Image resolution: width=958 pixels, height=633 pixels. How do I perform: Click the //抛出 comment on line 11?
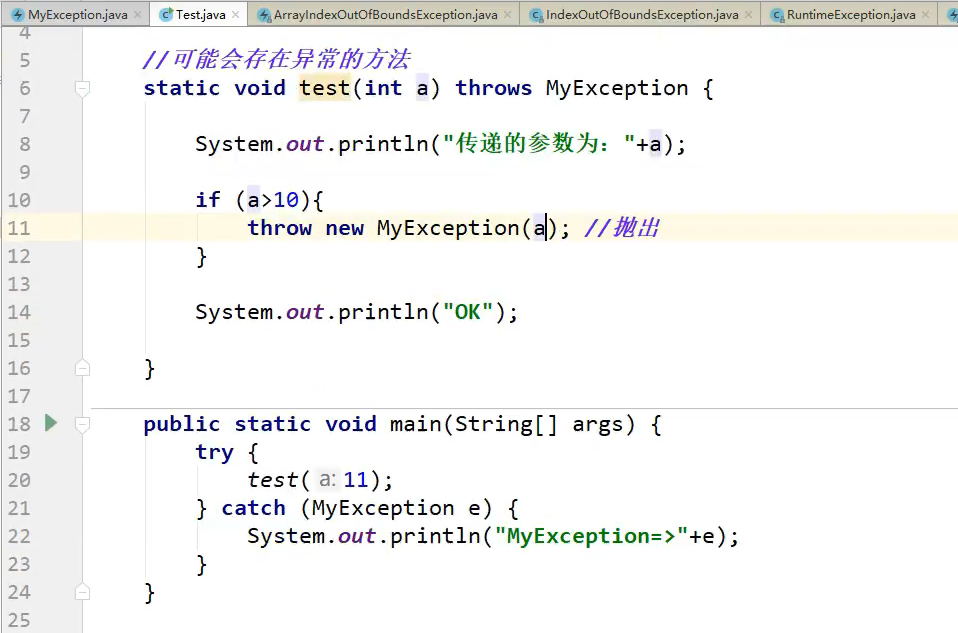tap(622, 228)
